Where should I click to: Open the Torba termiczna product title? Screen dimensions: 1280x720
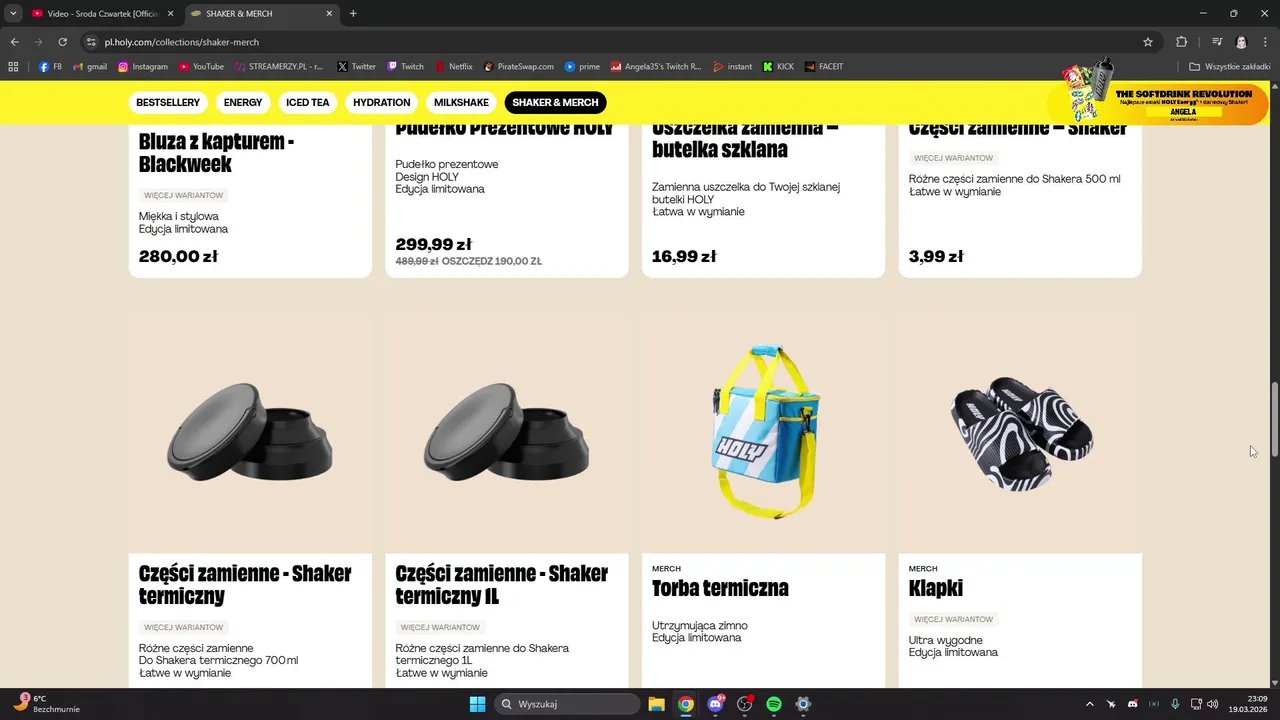pos(720,588)
